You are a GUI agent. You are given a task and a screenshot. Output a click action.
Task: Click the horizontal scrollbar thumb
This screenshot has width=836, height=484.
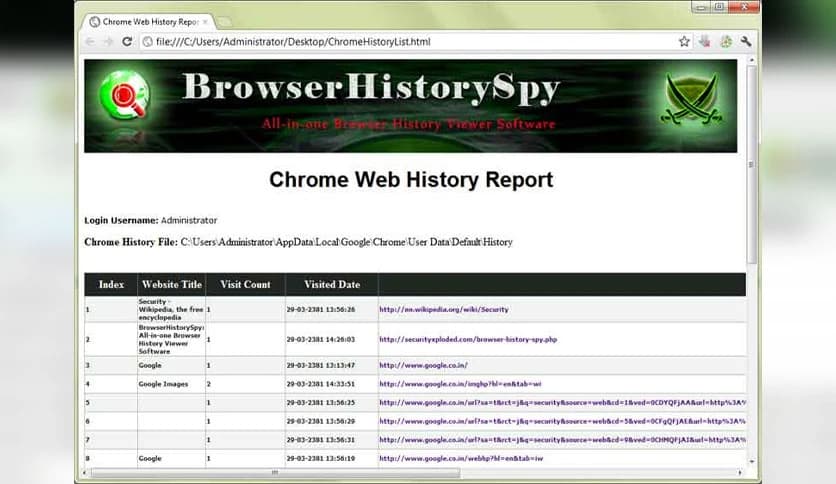pyautogui.click(x=275, y=473)
